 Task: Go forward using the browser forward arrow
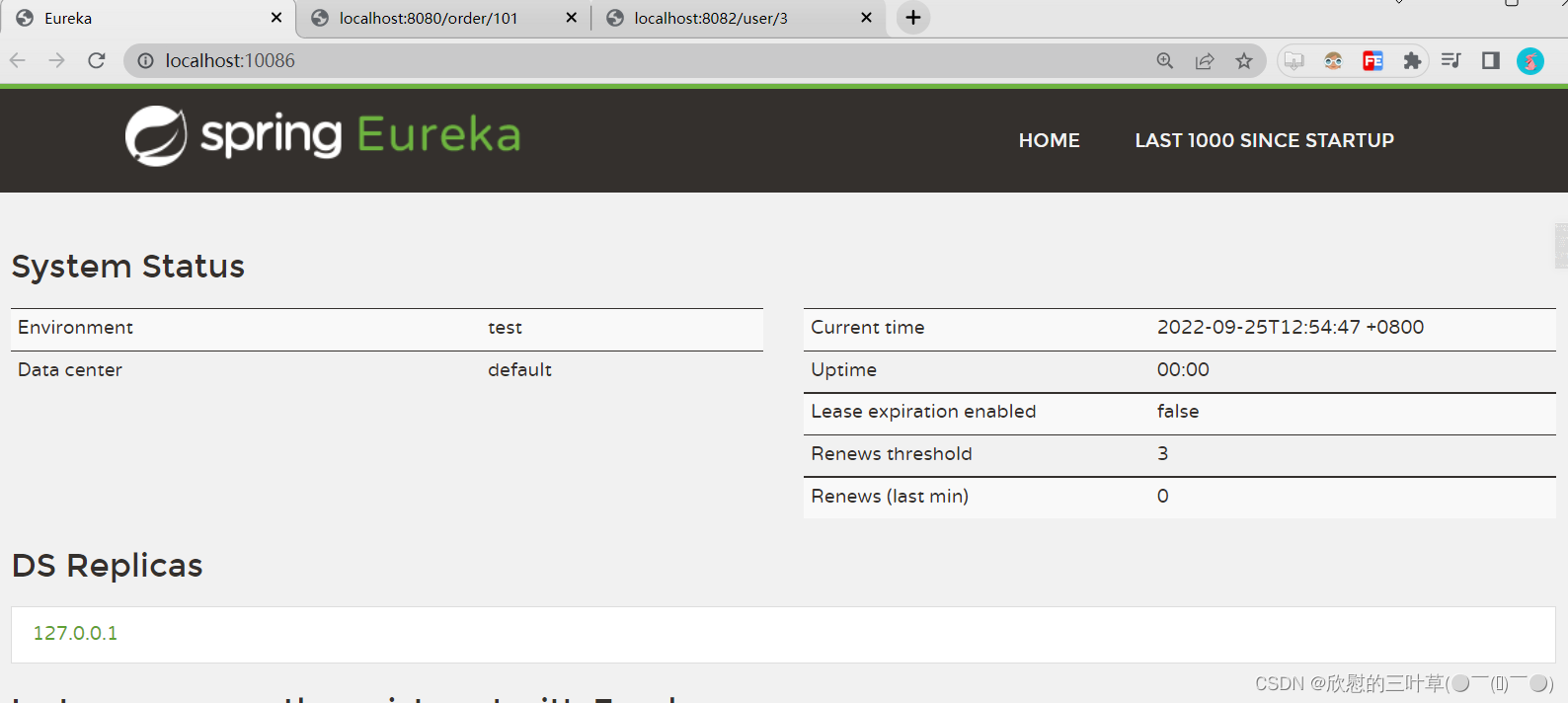coord(57,60)
